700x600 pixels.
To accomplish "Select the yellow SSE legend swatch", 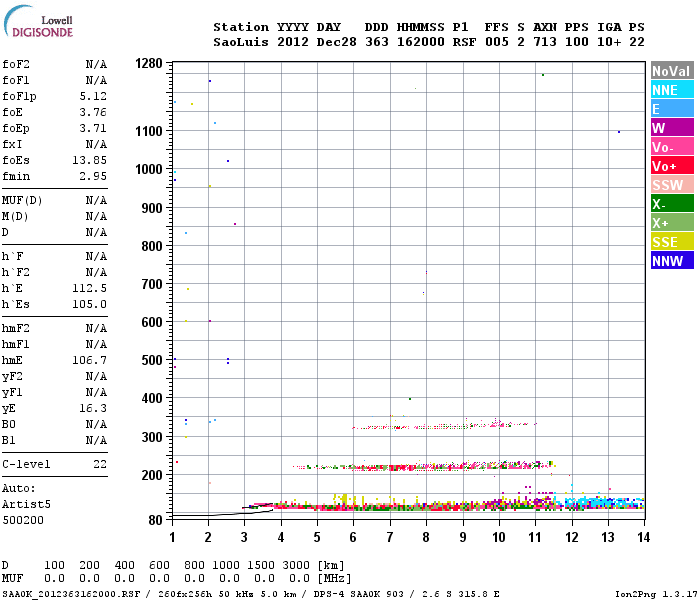I will click(x=672, y=242).
